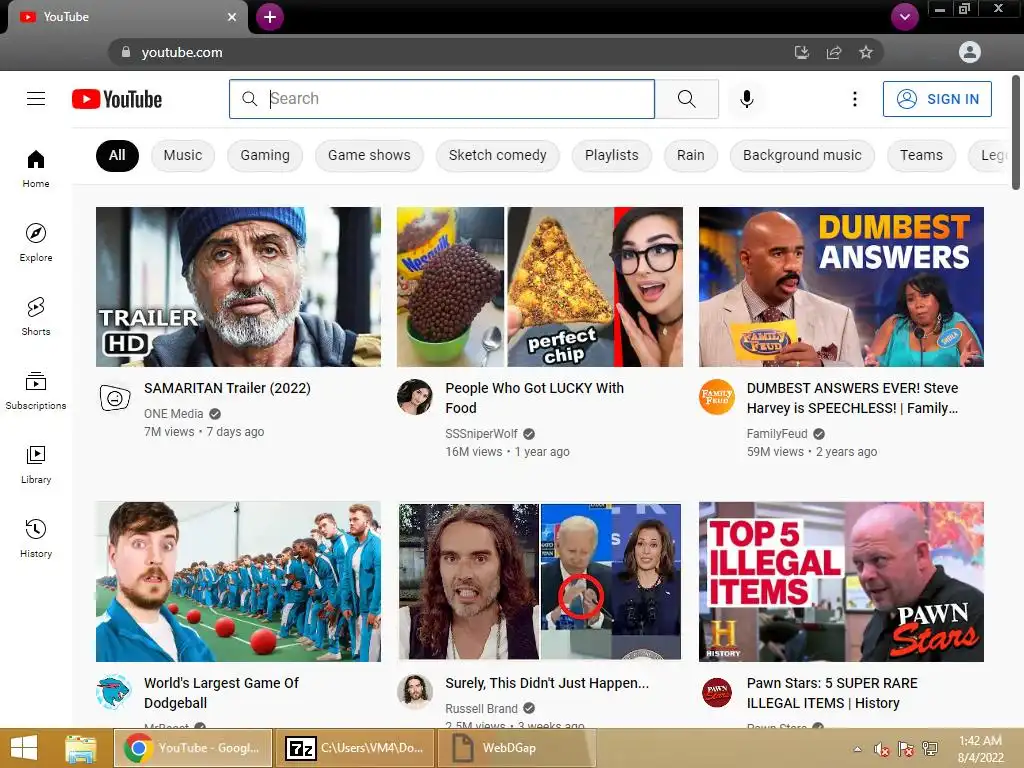Click the muted volume tray icon
Viewport: 1024px width, 768px height.
pos(882,749)
